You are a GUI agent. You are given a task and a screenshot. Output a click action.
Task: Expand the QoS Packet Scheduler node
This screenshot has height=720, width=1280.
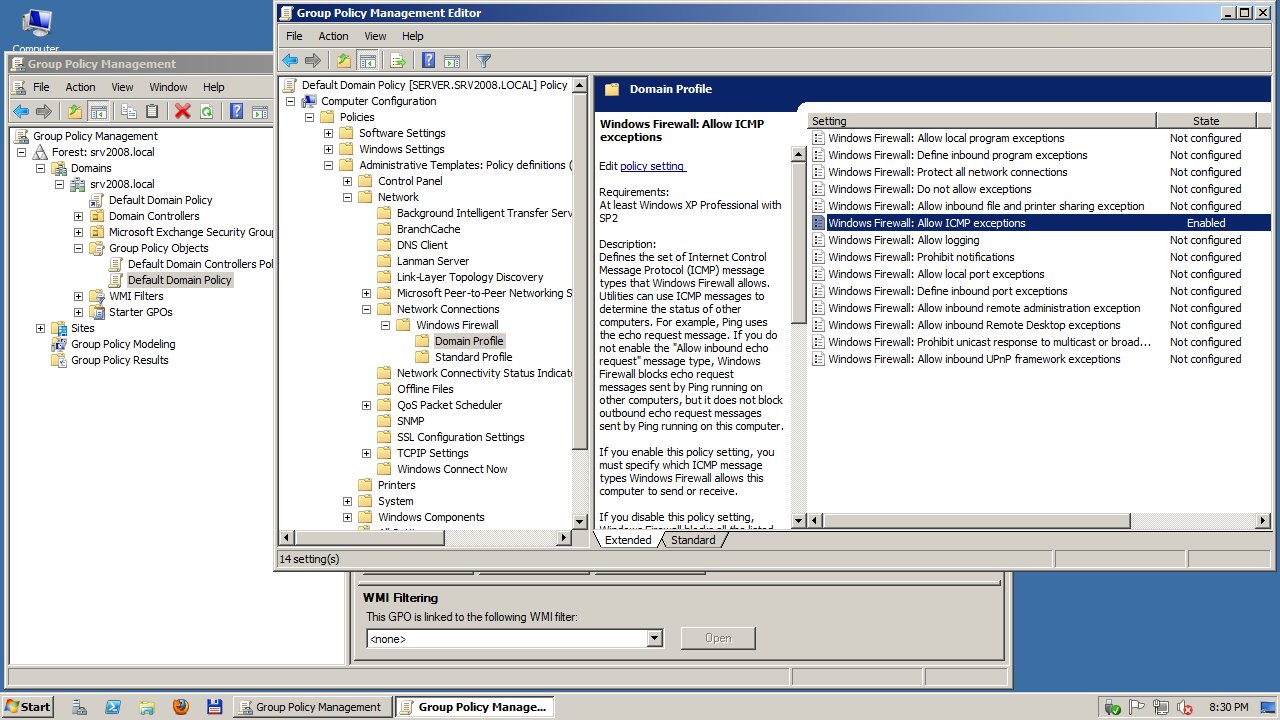pyautogui.click(x=367, y=405)
